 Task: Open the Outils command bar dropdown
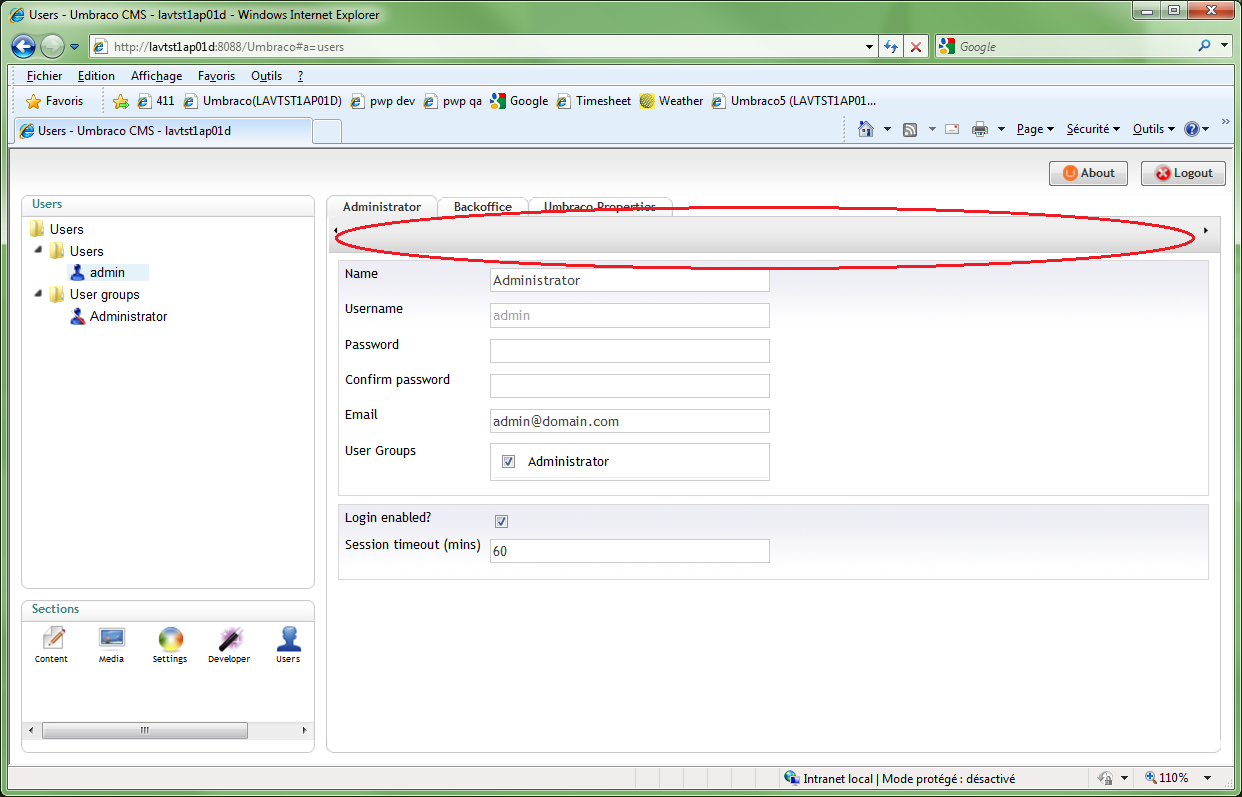[x=1154, y=129]
